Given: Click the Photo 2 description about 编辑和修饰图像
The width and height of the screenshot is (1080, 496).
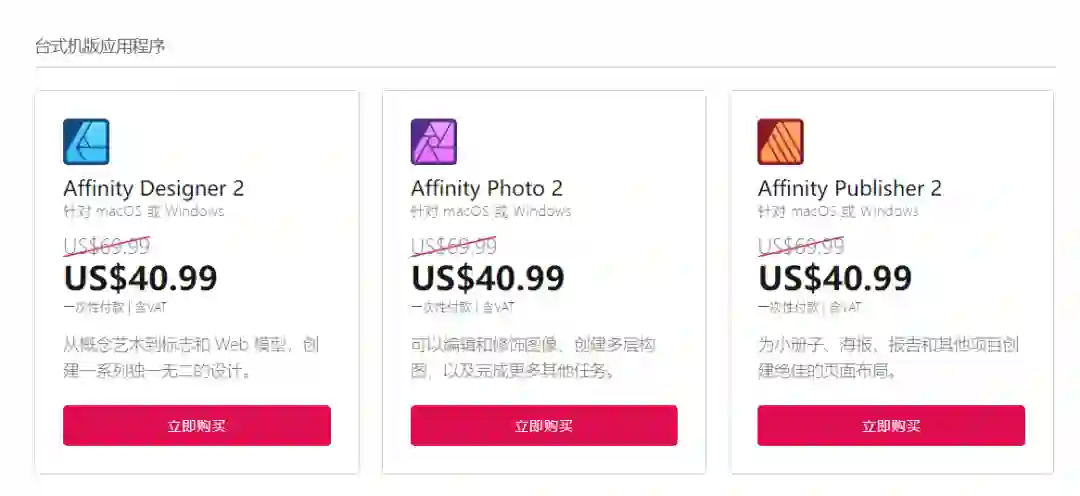Looking at the screenshot, I should pyautogui.click(x=533, y=358).
